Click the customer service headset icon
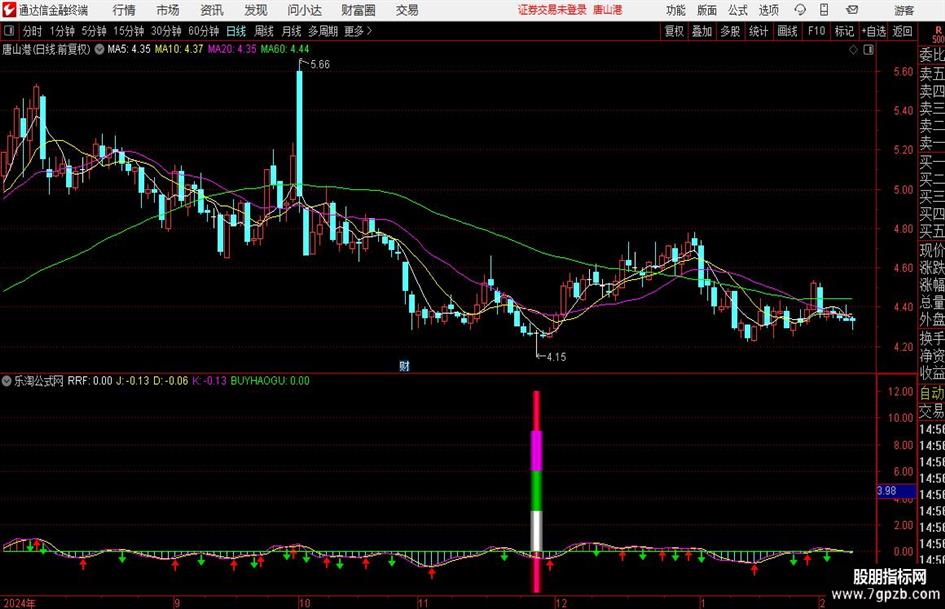945x609 pixels. tap(800, 10)
